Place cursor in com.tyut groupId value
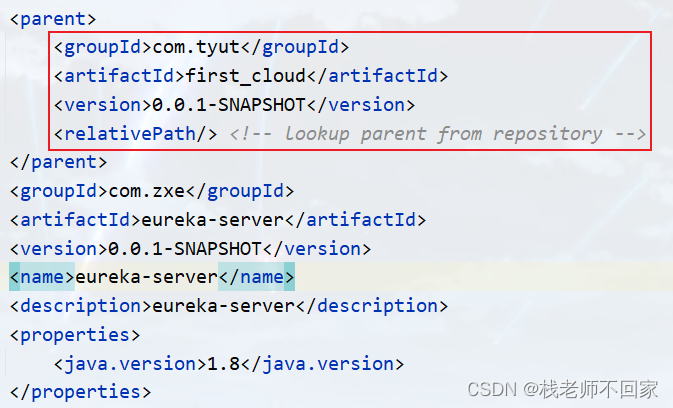Image resolution: width=673 pixels, height=408 pixels. tap(196, 47)
